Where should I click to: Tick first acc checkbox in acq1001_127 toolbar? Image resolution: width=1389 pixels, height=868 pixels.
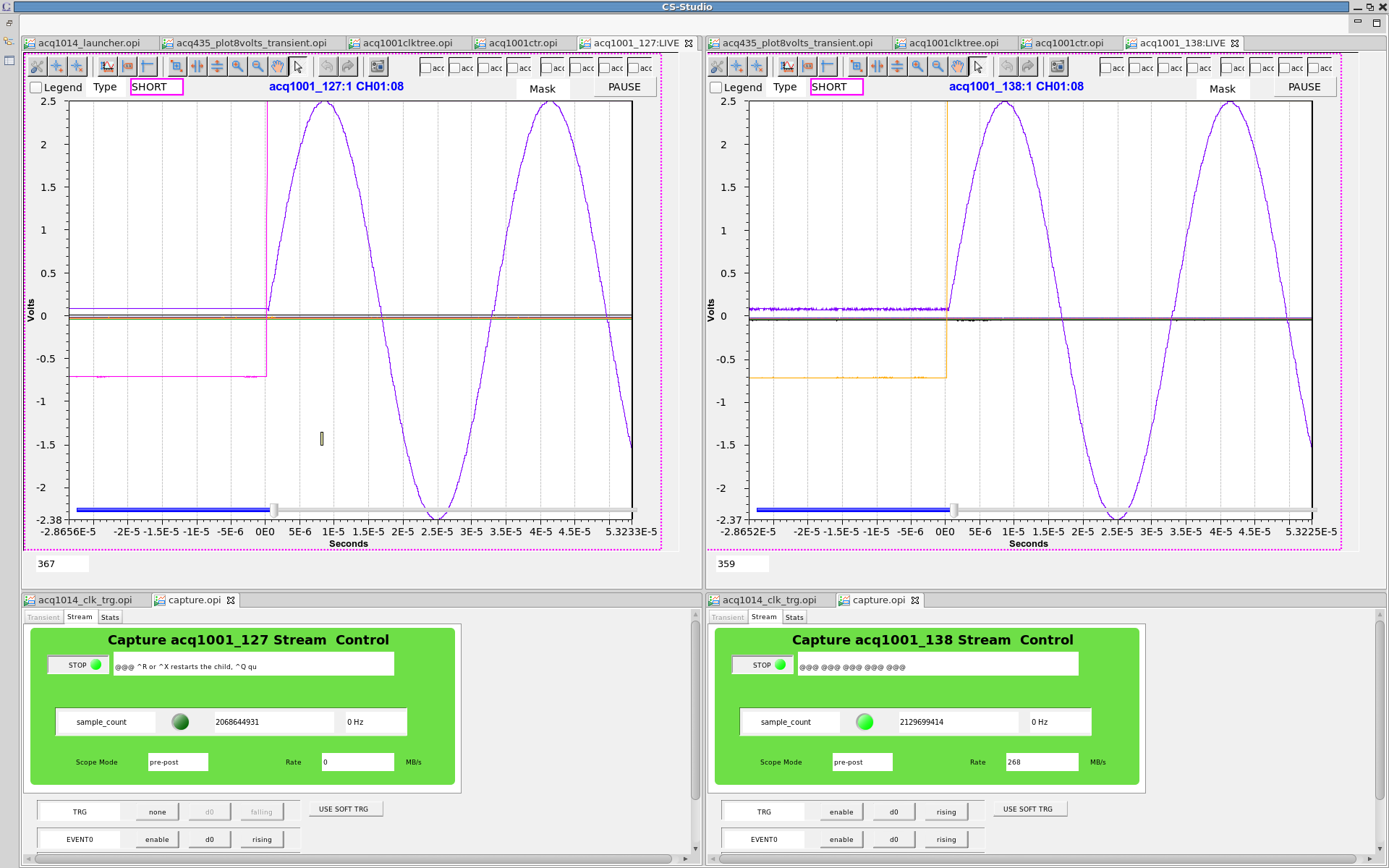coord(426,68)
